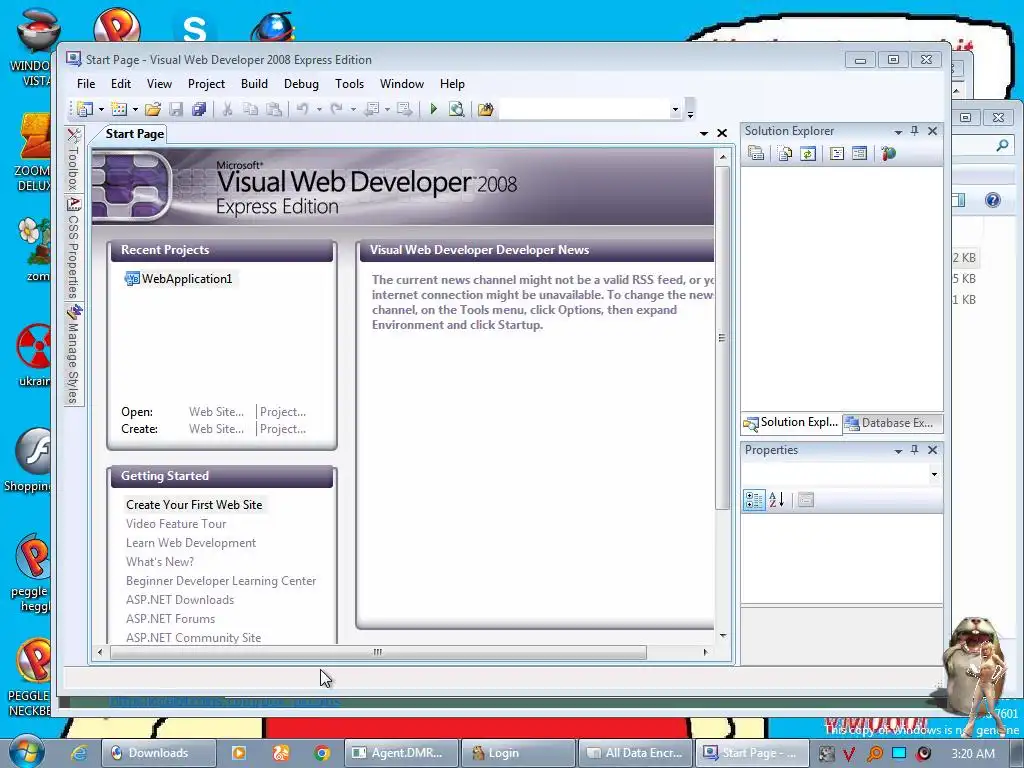
Task: Click Create Web Site link in Recent Projects
Action: point(216,429)
